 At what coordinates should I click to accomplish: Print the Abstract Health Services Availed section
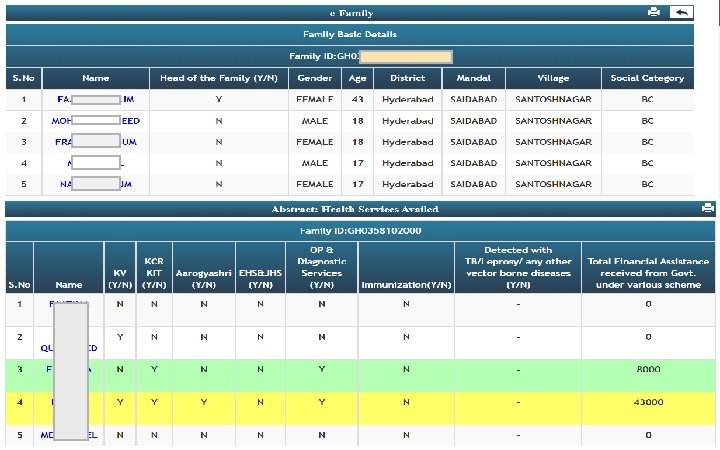(x=708, y=208)
